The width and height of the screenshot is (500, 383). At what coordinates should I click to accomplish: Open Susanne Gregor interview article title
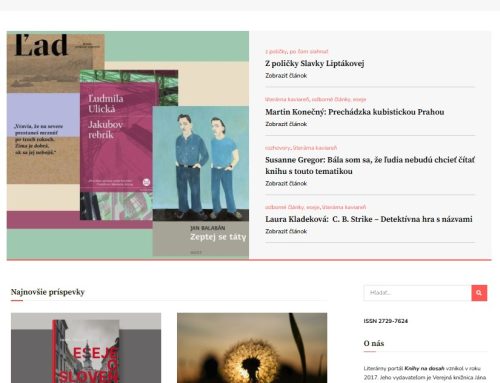click(370, 165)
